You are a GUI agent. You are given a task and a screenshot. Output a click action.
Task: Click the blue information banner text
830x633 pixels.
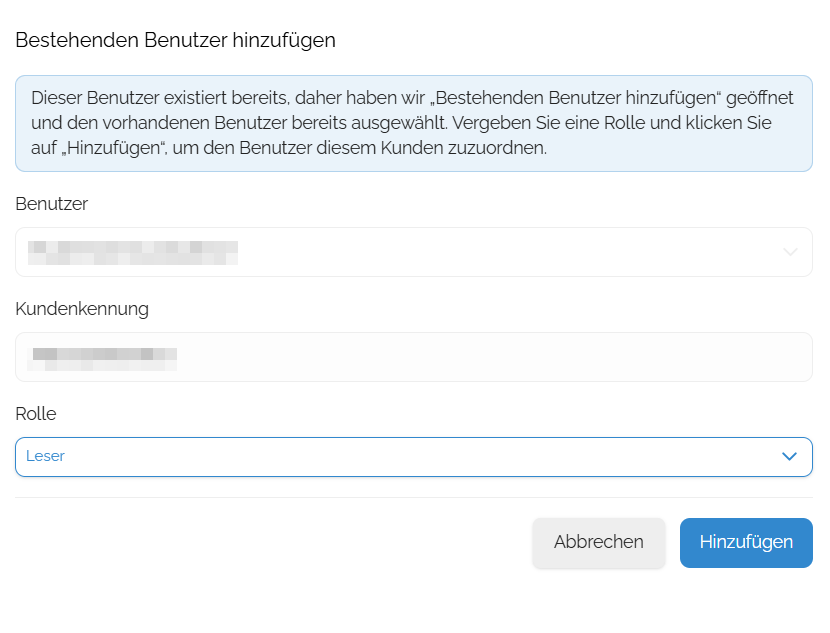(x=414, y=123)
